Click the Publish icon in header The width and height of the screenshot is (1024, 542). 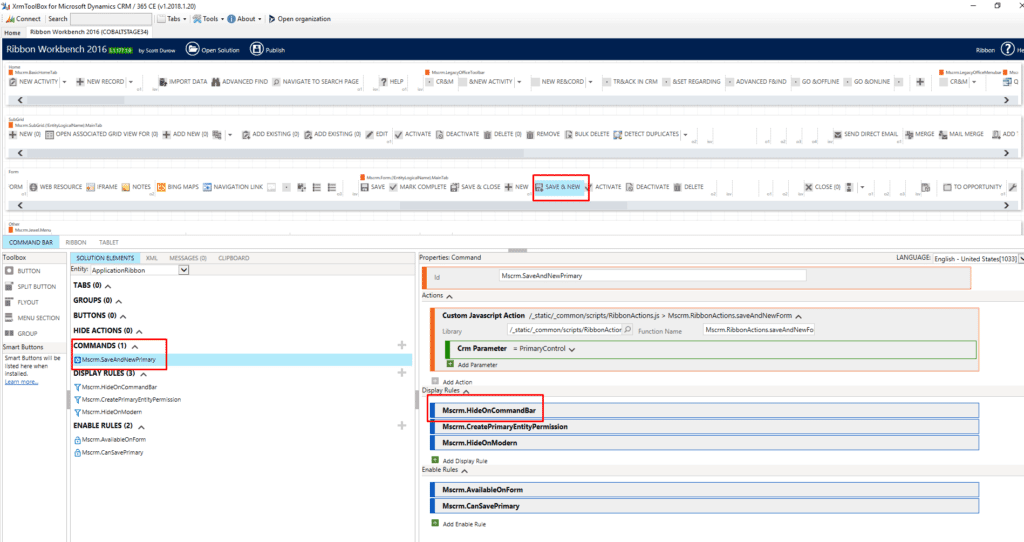click(x=256, y=49)
